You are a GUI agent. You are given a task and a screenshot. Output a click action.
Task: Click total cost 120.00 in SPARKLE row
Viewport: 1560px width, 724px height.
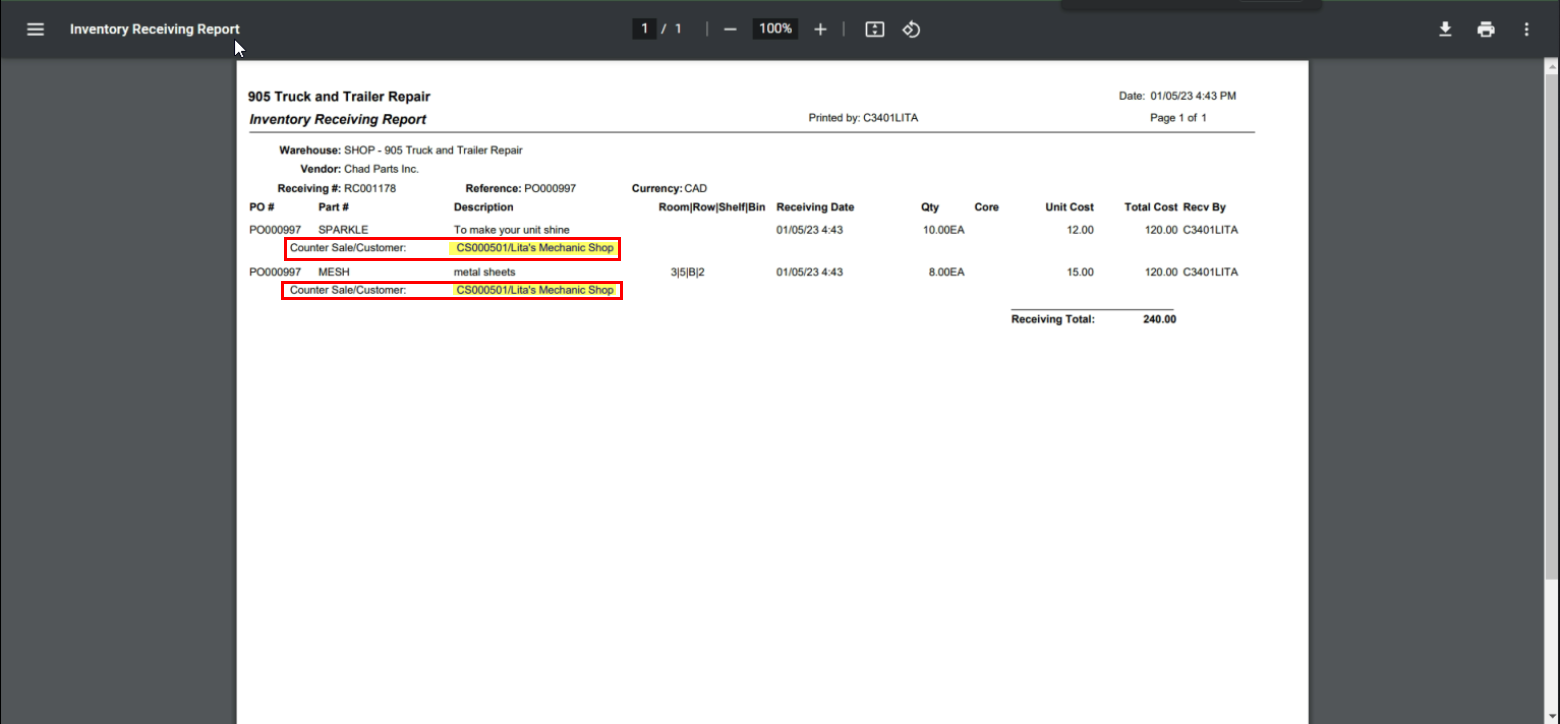click(x=1161, y=230)
